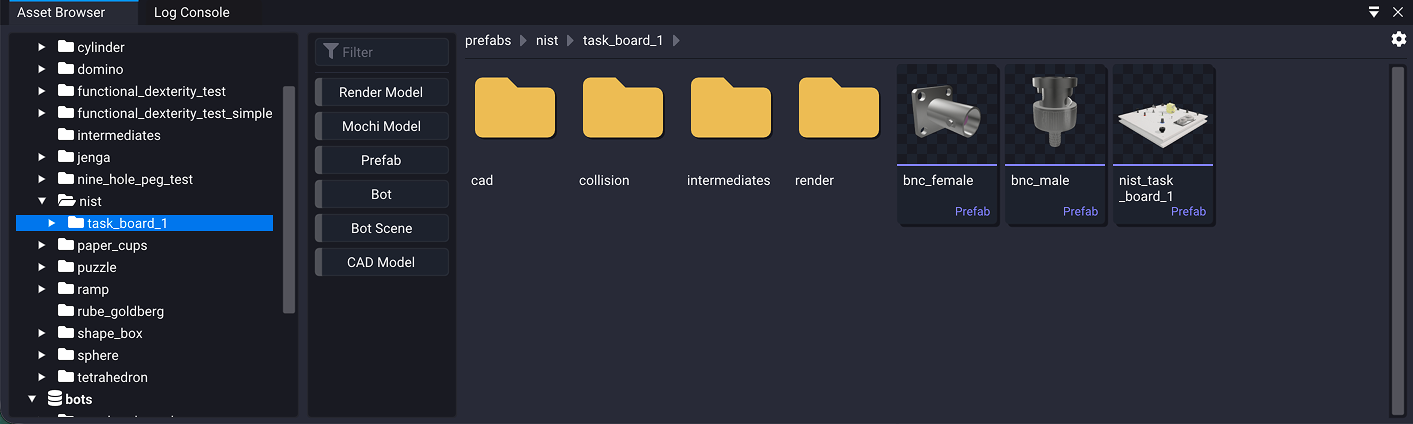Select the bnc_female prefab thumbnail

(x=949, y=114)
